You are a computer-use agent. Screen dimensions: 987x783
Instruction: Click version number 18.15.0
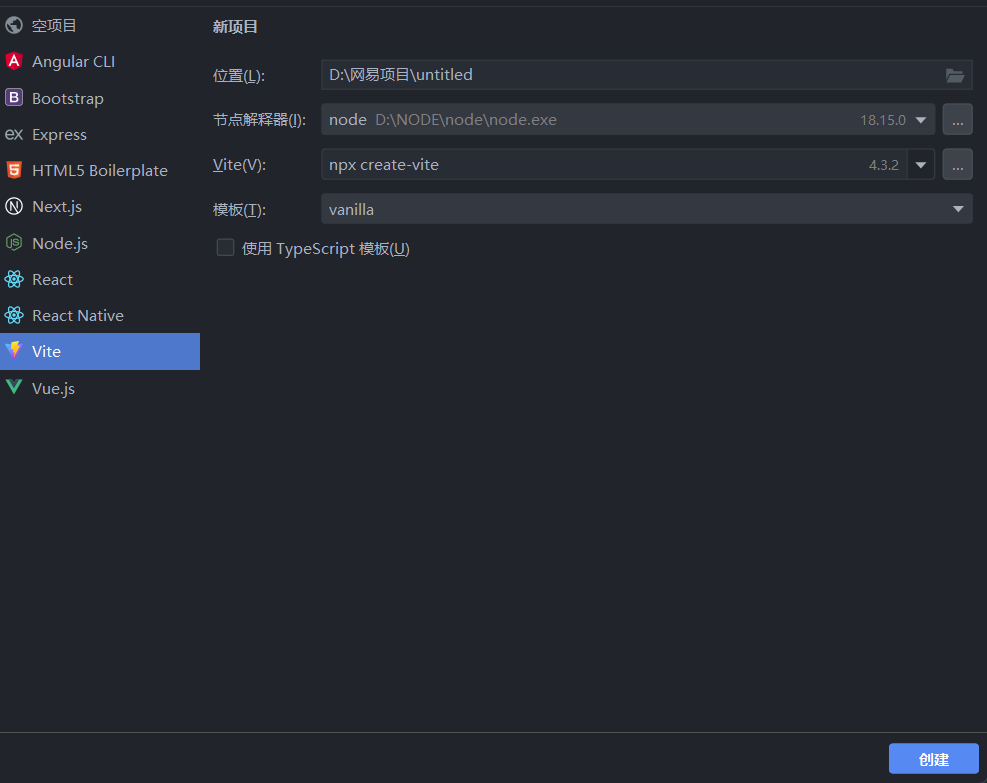(x=883, y=120)
